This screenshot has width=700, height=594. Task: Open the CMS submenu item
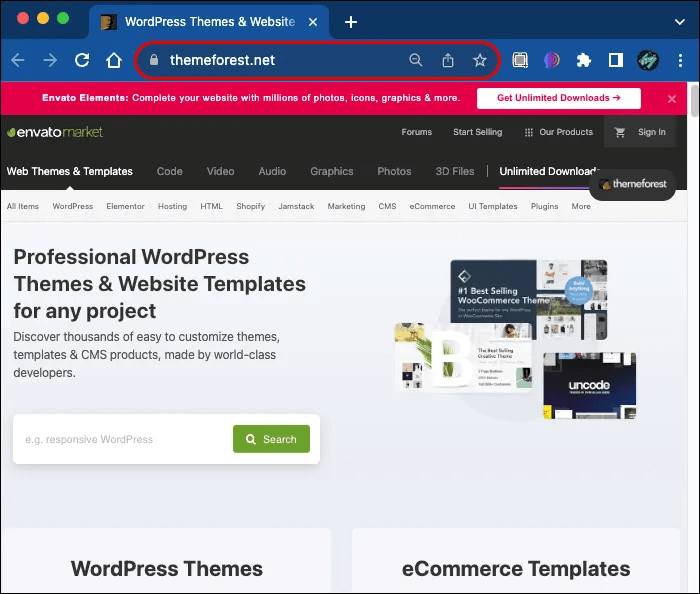click(x=388, y=206)
